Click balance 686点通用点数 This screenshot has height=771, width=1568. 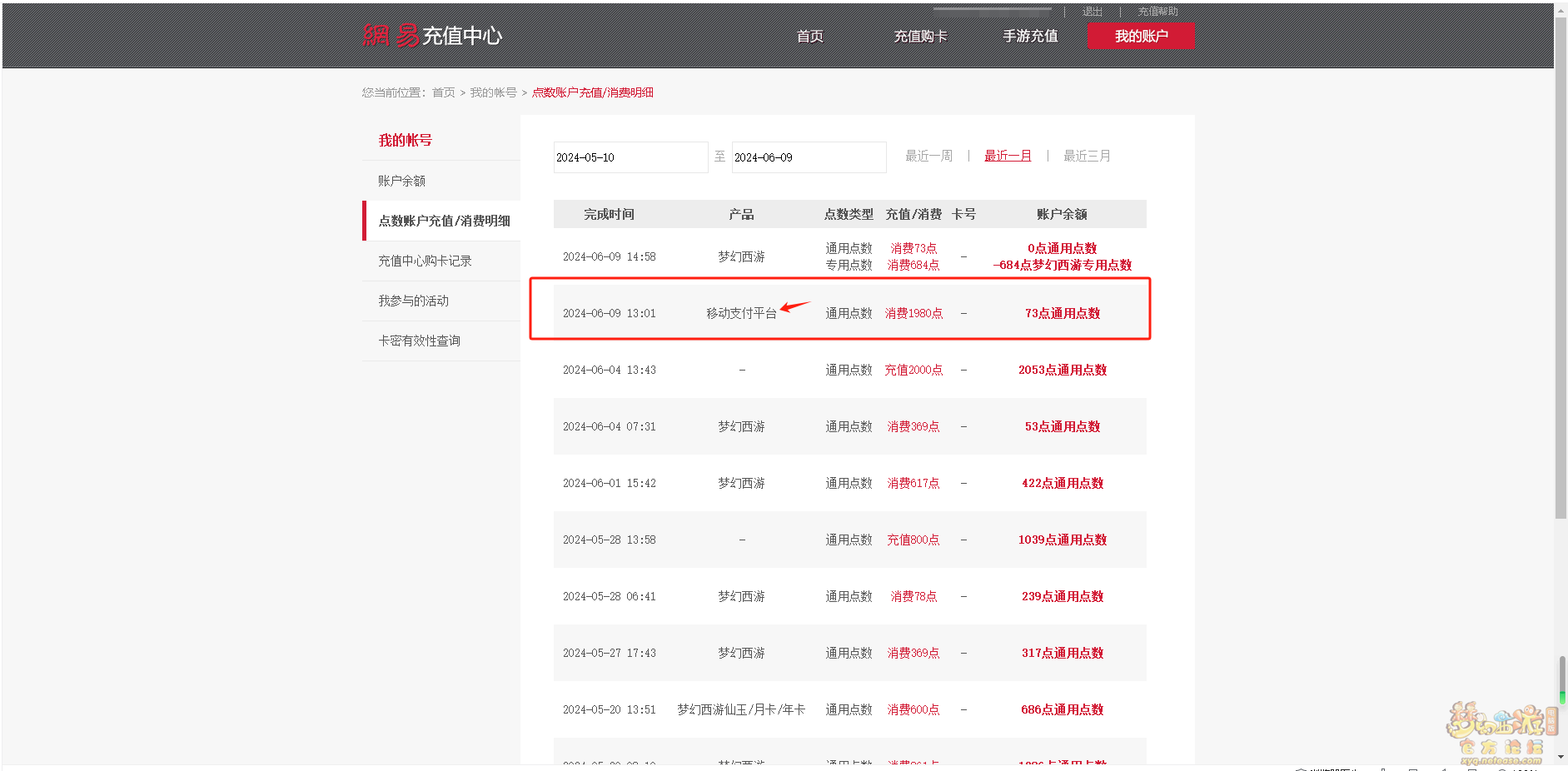pos(1062,709)
